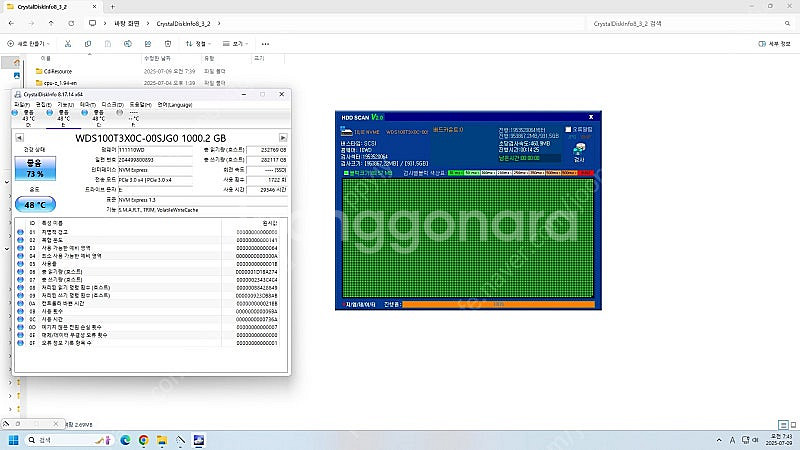The height and width of the screenshot is (450, 800).
Task: Open the new-item 새로 만들기 dropdown
Action: point(29,44)
